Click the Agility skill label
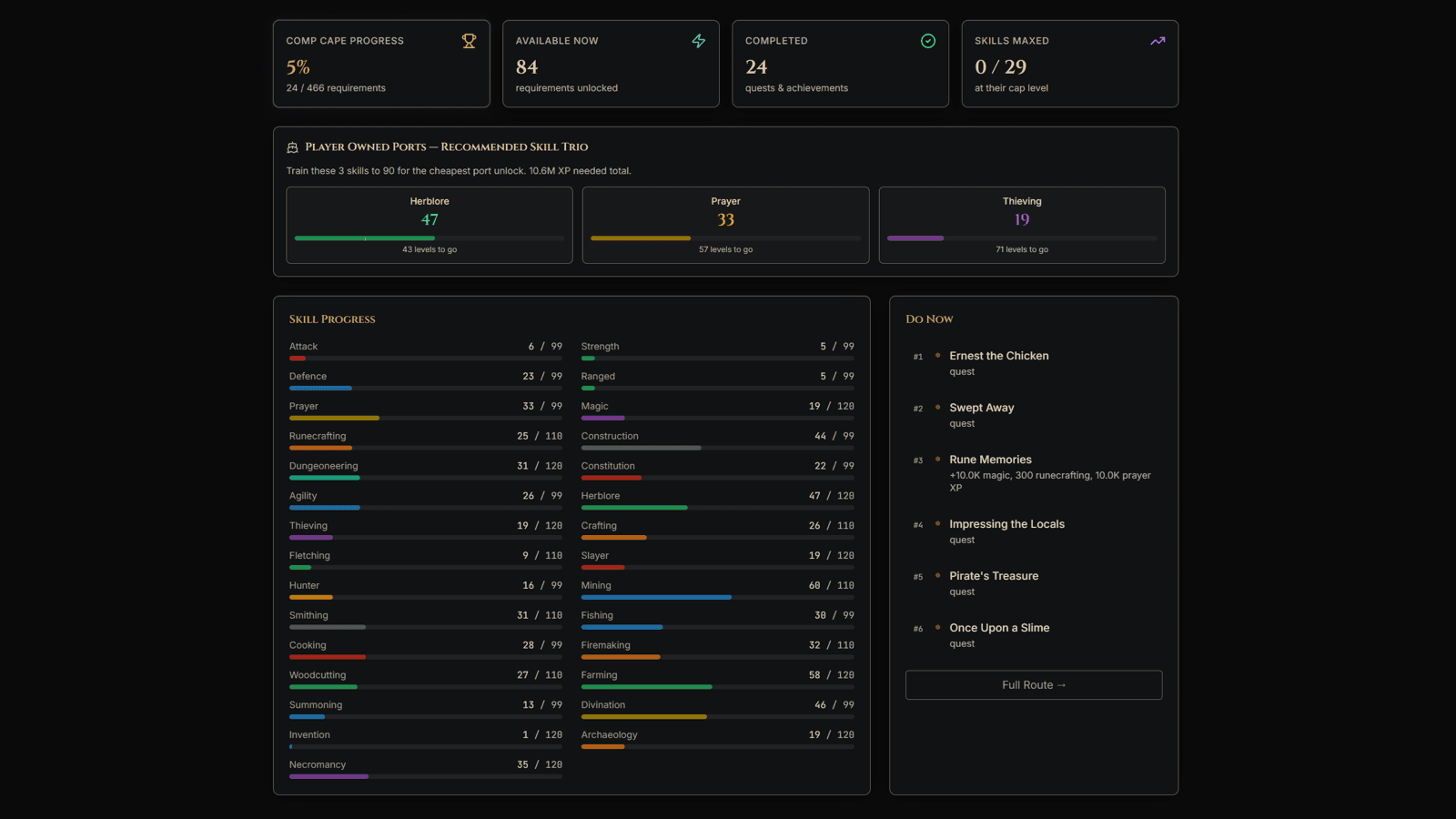1456x819 pixels. coord(303,496)
